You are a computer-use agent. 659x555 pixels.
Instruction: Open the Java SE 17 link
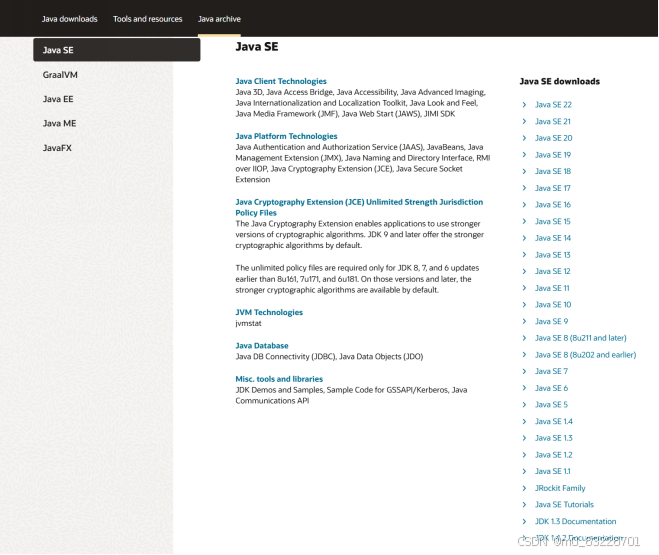552,188
